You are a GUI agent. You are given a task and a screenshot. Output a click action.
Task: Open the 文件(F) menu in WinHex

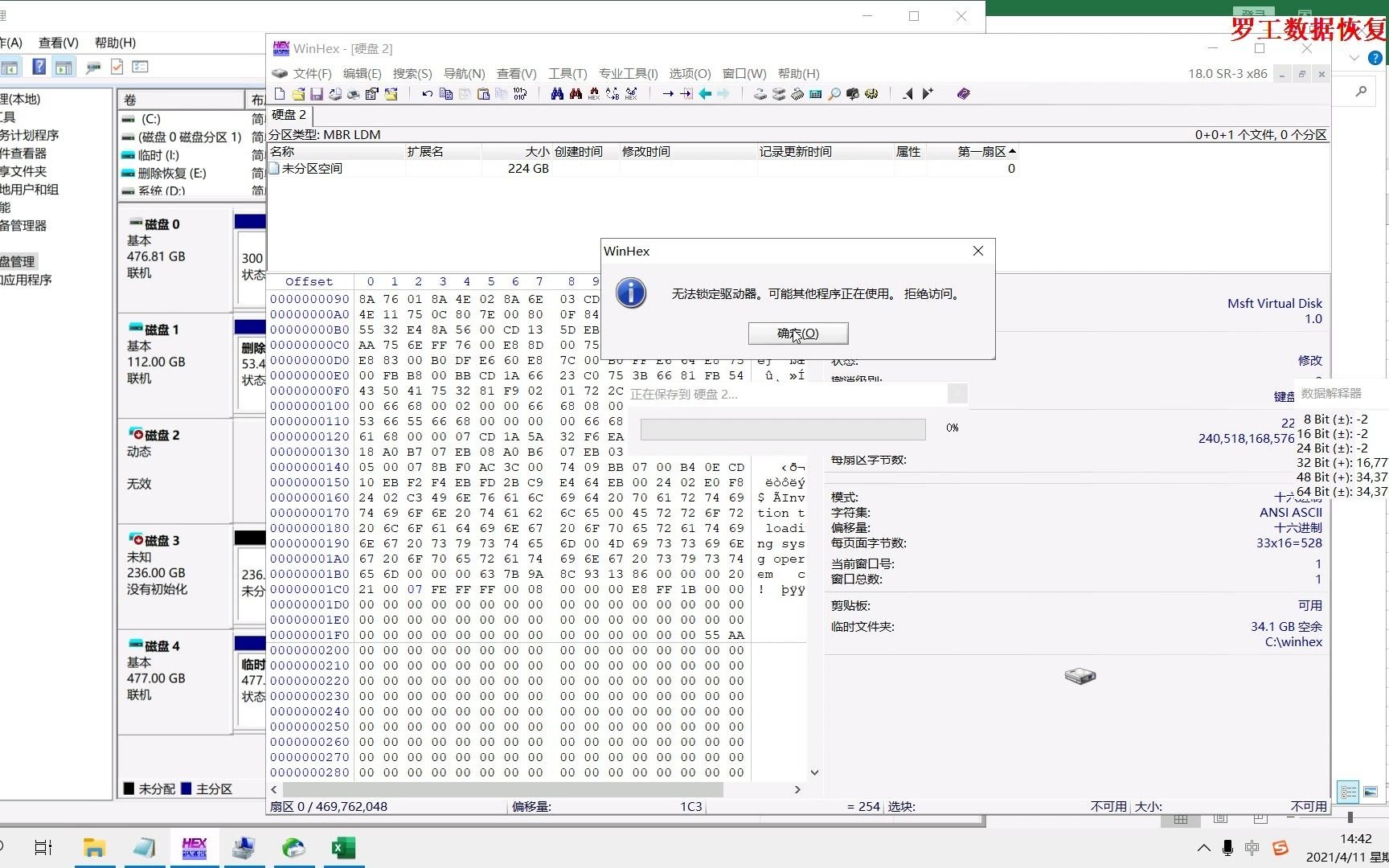click(x=312, y=73)
